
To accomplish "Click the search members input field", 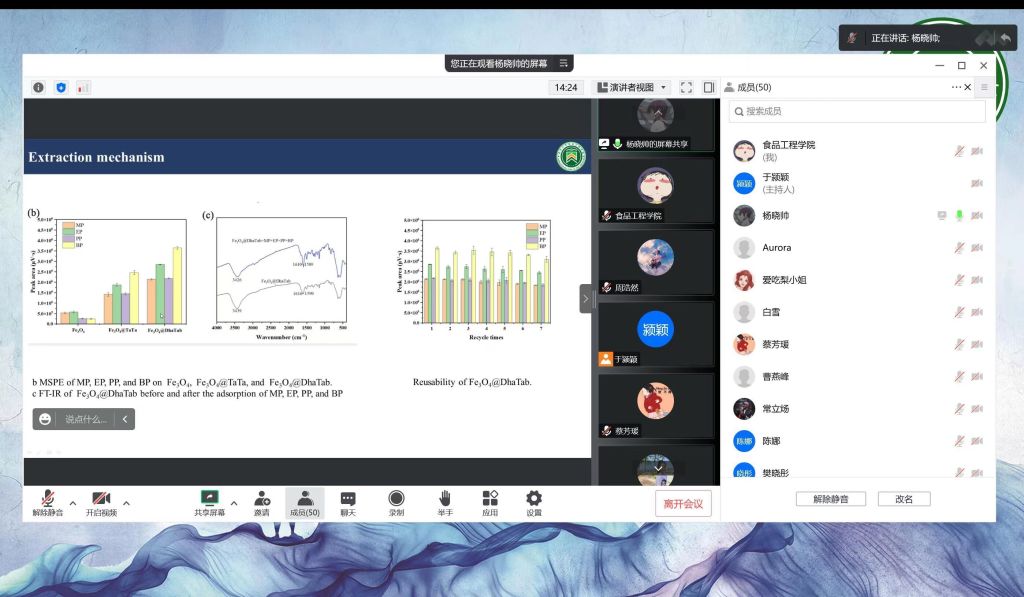I will [858, 111].
